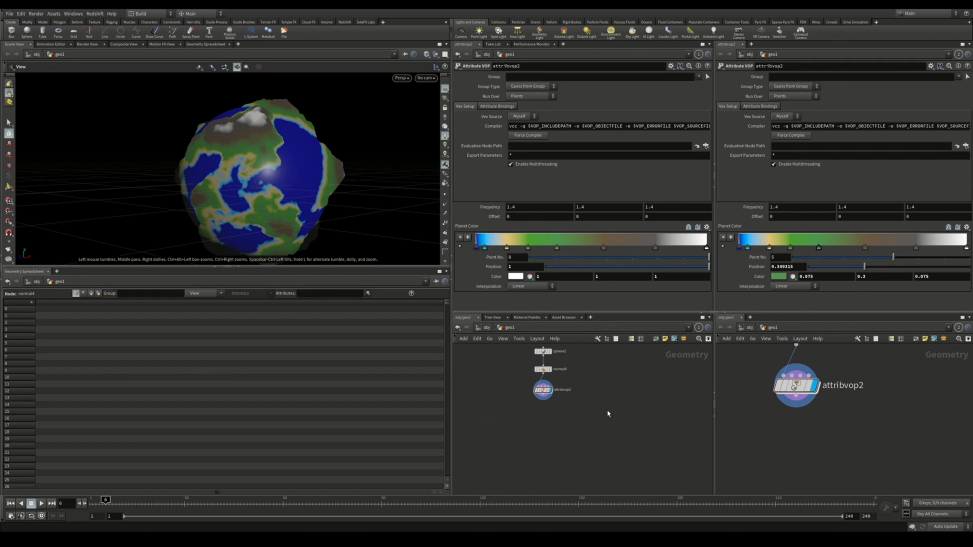Click Play forward in playbar
973x547 pixels.
(x=42, y=504)
